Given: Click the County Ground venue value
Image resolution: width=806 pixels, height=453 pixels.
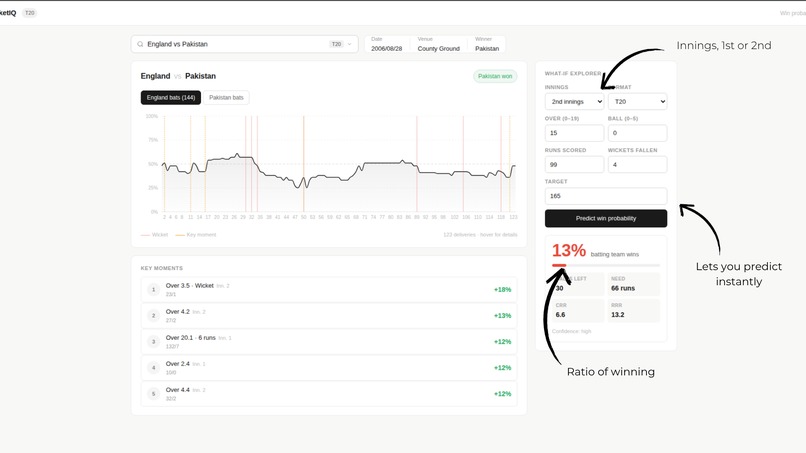Looking at the screenshot, I should [x=438, y=49].
